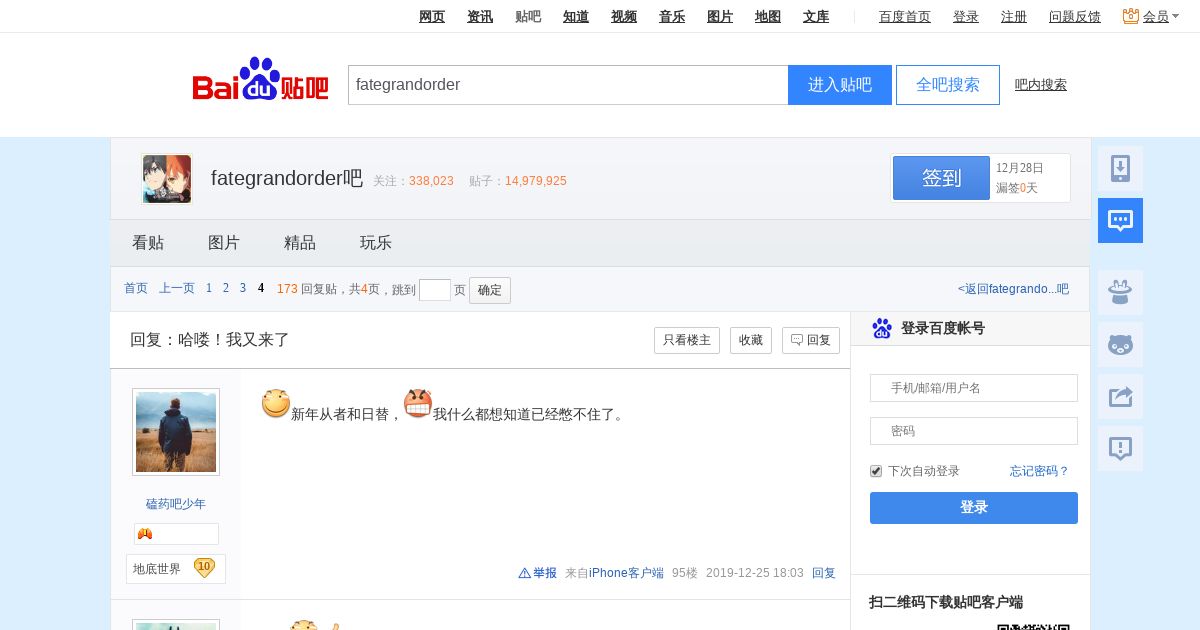This screenshot has height=630, width=1200.
Task: Click the 确定 page jump button
Action: [490, 290]
